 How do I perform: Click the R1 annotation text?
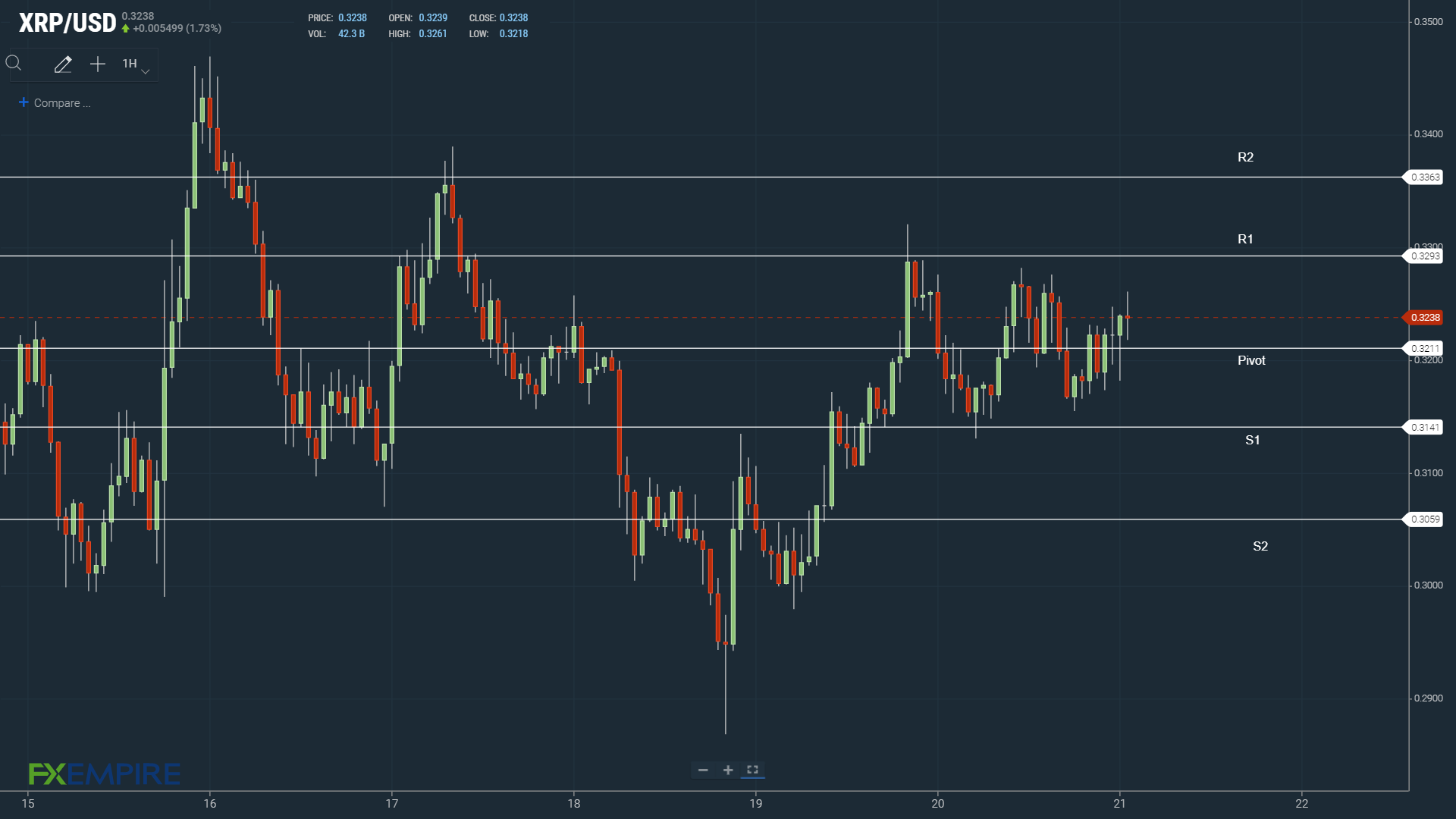pos(1245,240)
